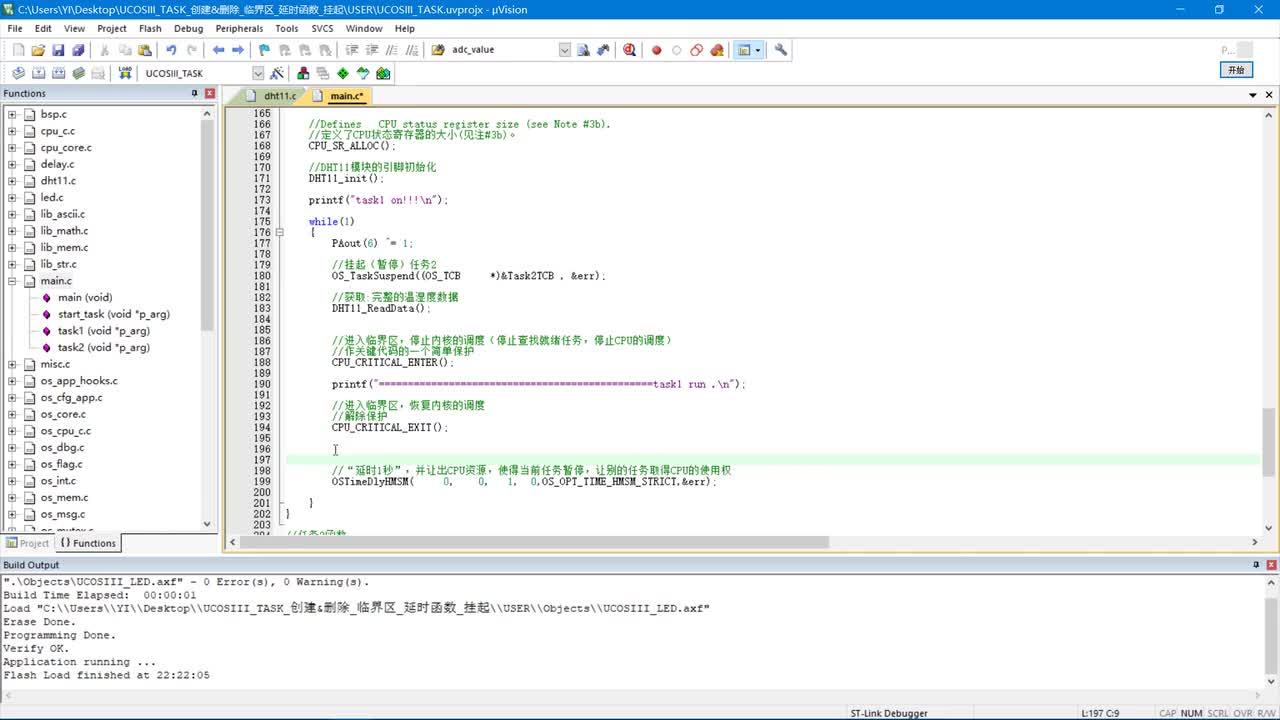Screen dimensions: 1280x720
Task: Toggle the window layout icon
Action: (744, 50)
